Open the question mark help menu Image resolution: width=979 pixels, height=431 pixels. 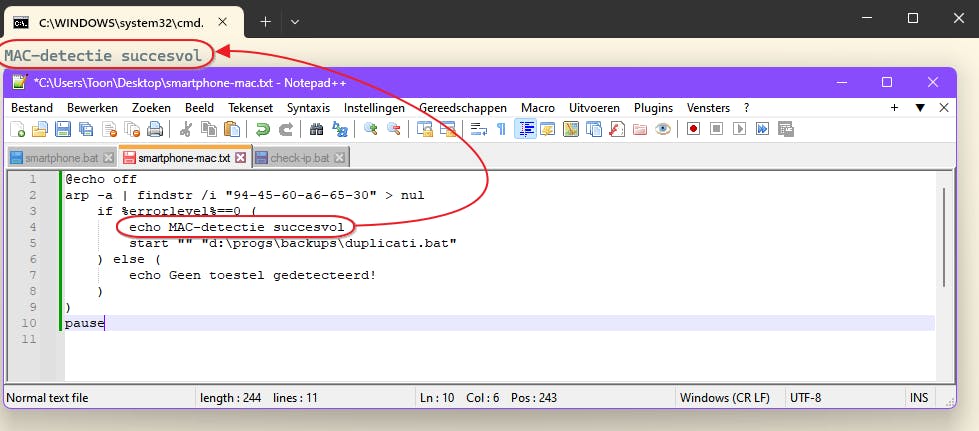[x=746, y=108]
